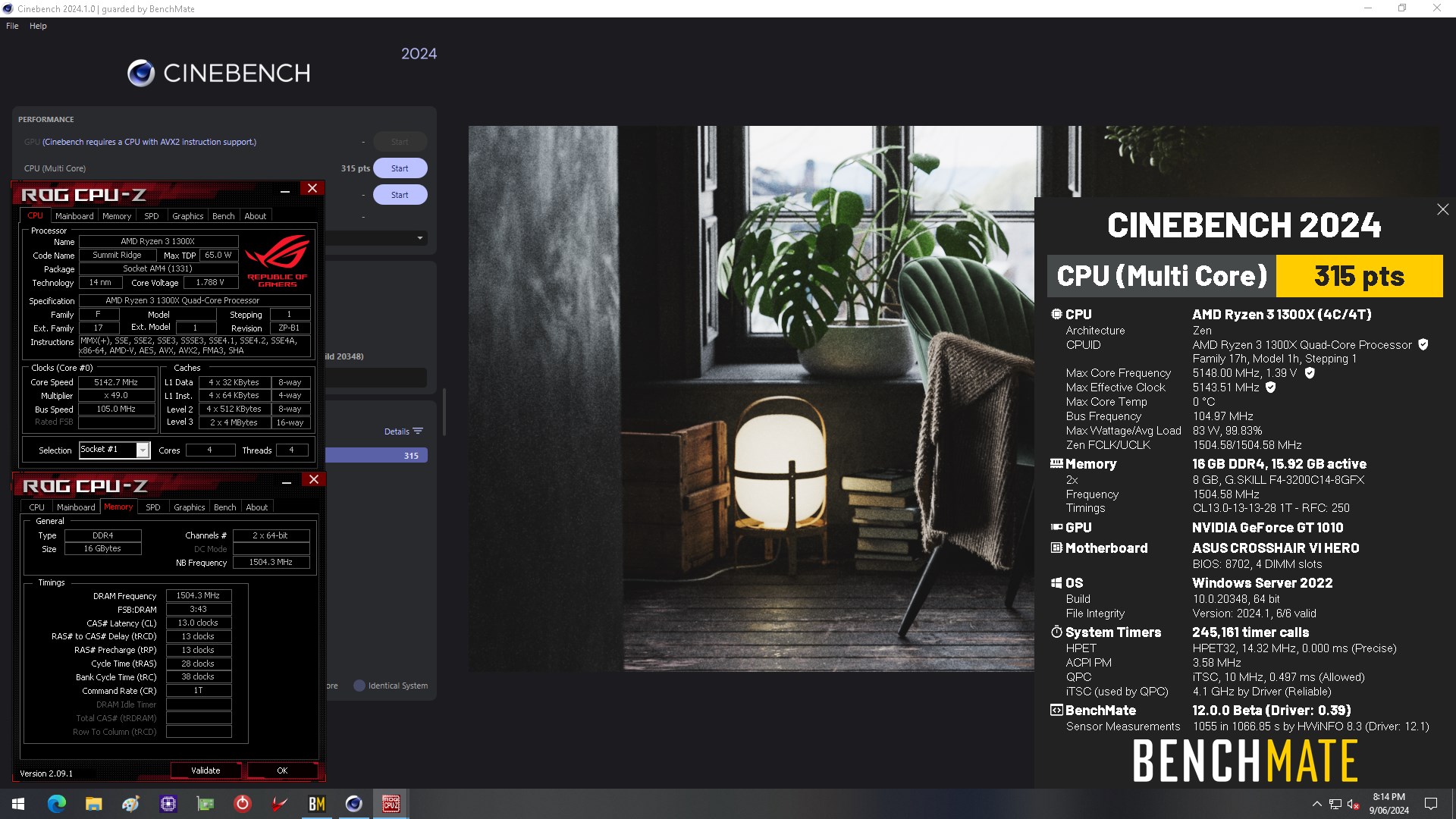The height and width of the screenshot is (819, 1456).
Task: Click OK in the lower CPU-Z window
Action: tap(282, 770)
